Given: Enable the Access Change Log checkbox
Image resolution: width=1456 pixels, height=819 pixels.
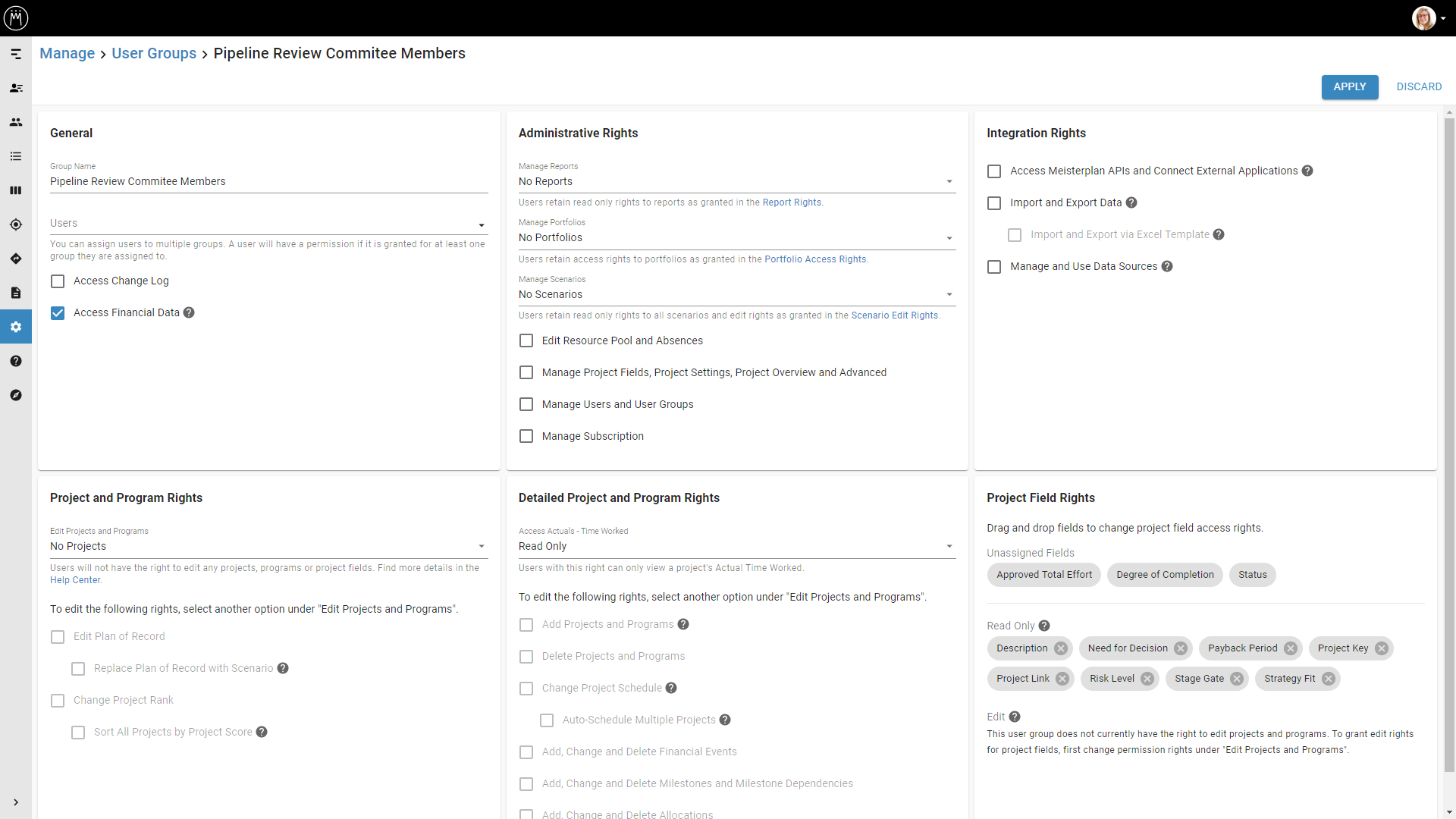Looking at the screenshot, I should click(x=58, y=281).
